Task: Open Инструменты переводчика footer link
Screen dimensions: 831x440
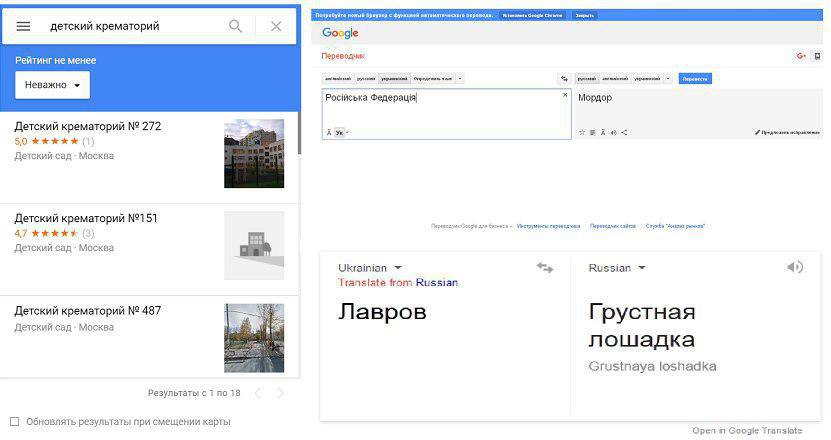Action: coord(549,226)
